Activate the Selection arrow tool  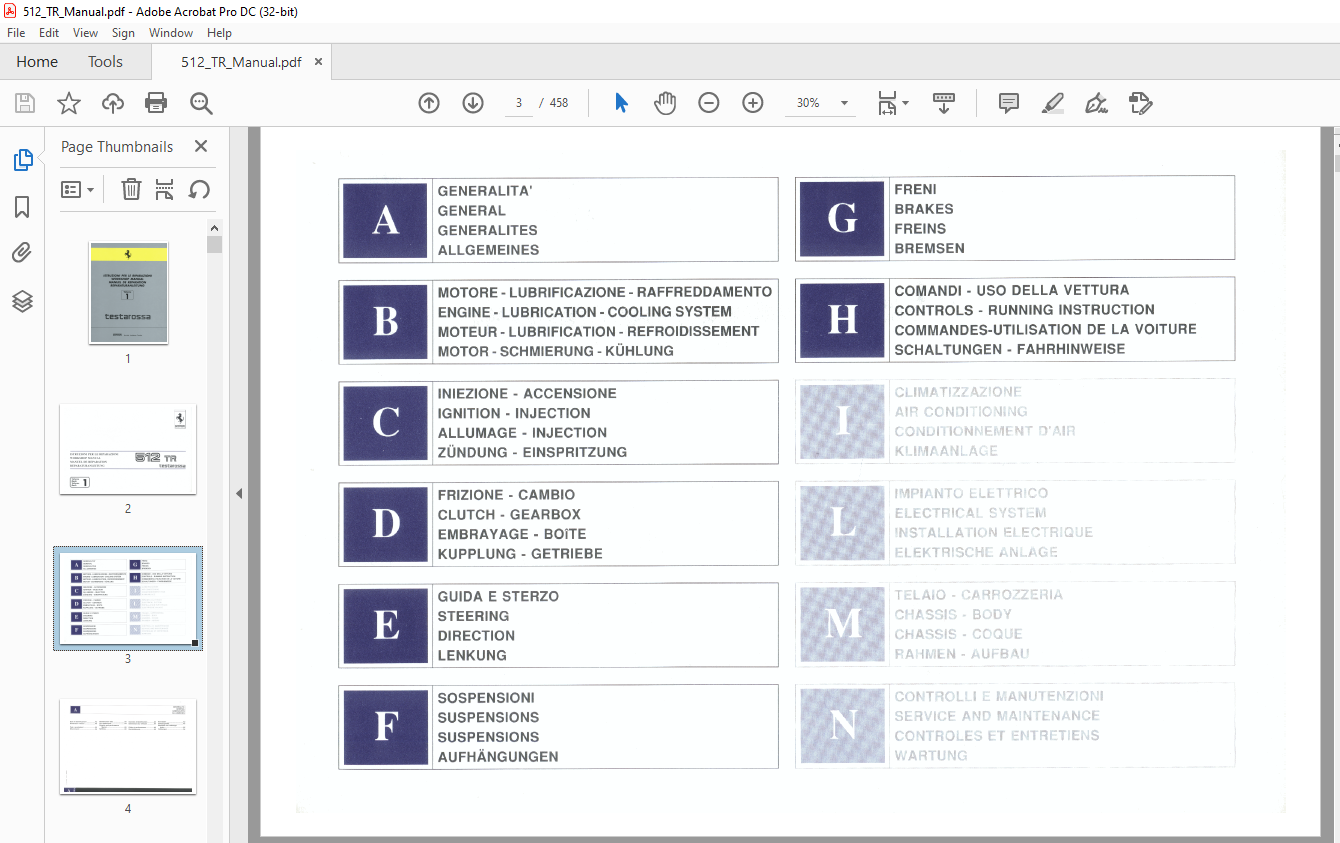point(621,103)
